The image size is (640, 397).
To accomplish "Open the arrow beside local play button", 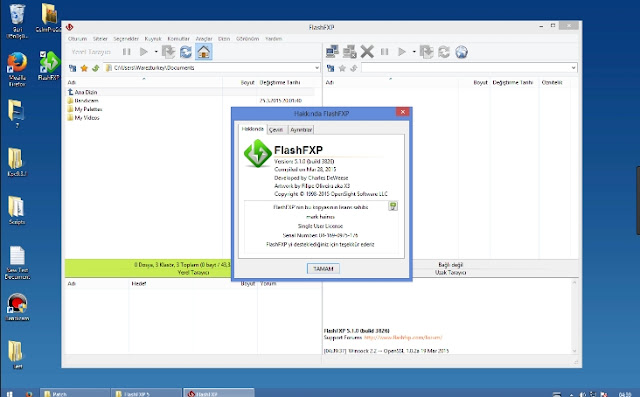I will click(x=156, y=52).
